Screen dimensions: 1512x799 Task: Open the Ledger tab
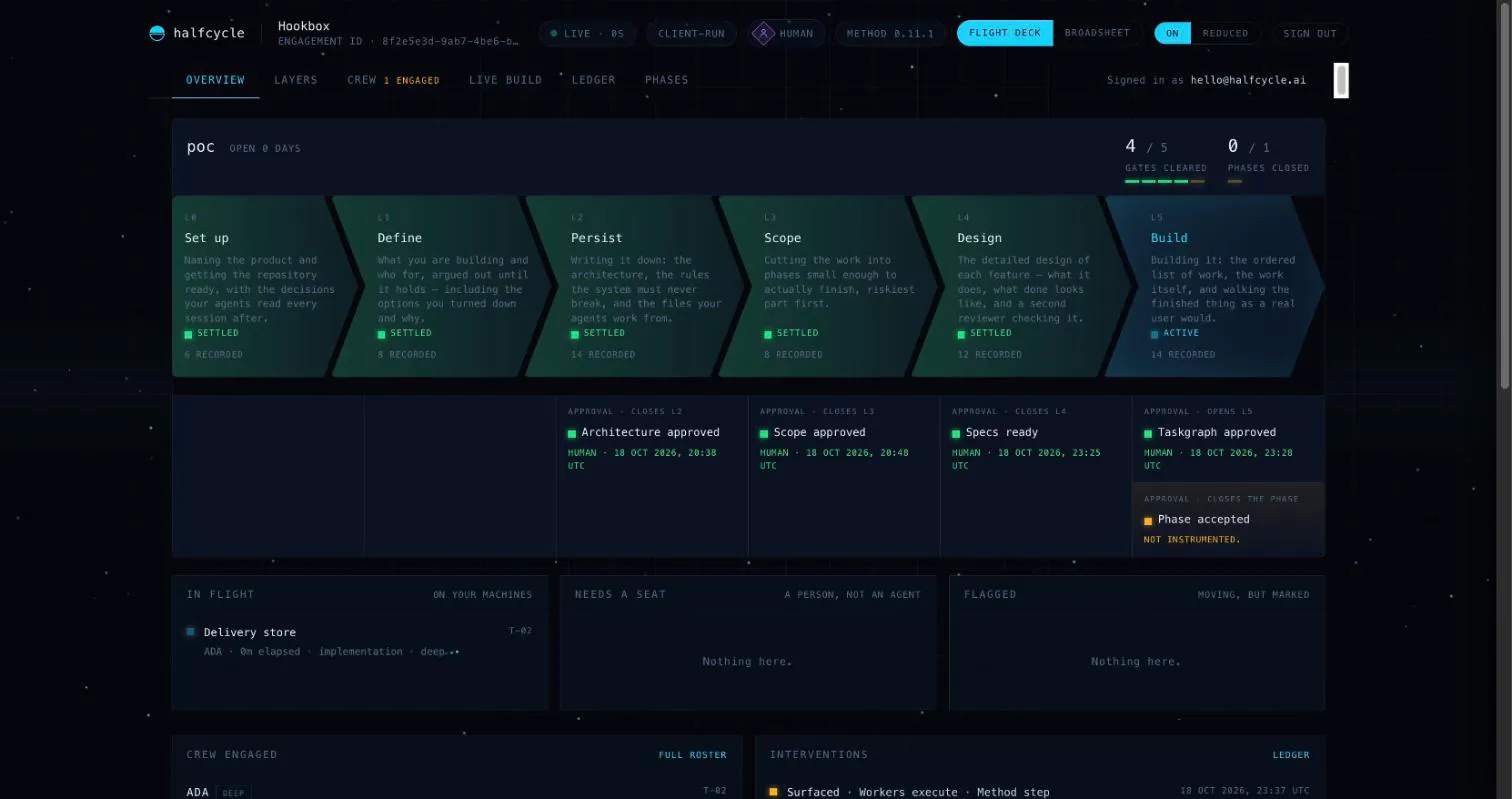click(593, 80)
